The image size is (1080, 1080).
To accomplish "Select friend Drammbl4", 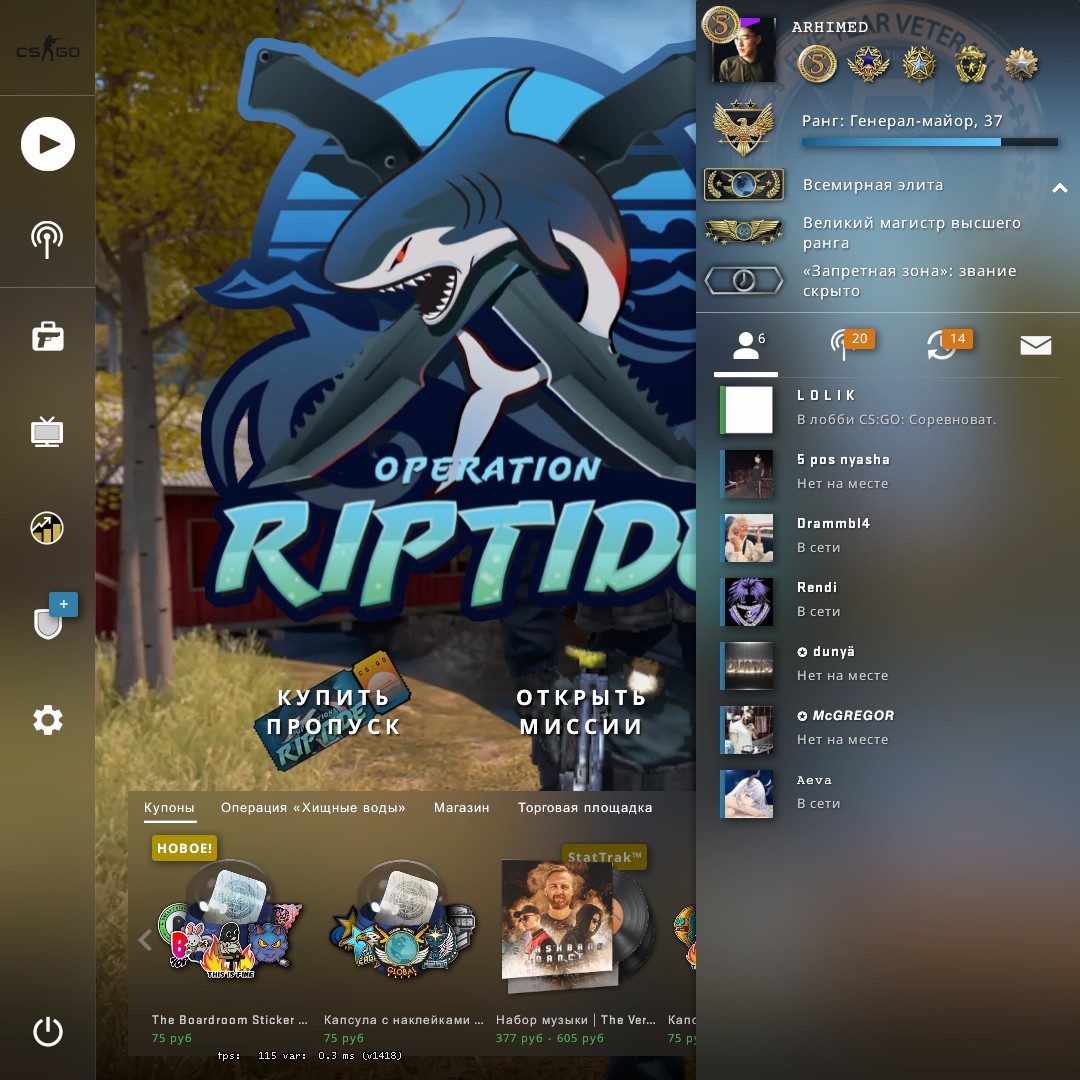I will click(889, 537).
